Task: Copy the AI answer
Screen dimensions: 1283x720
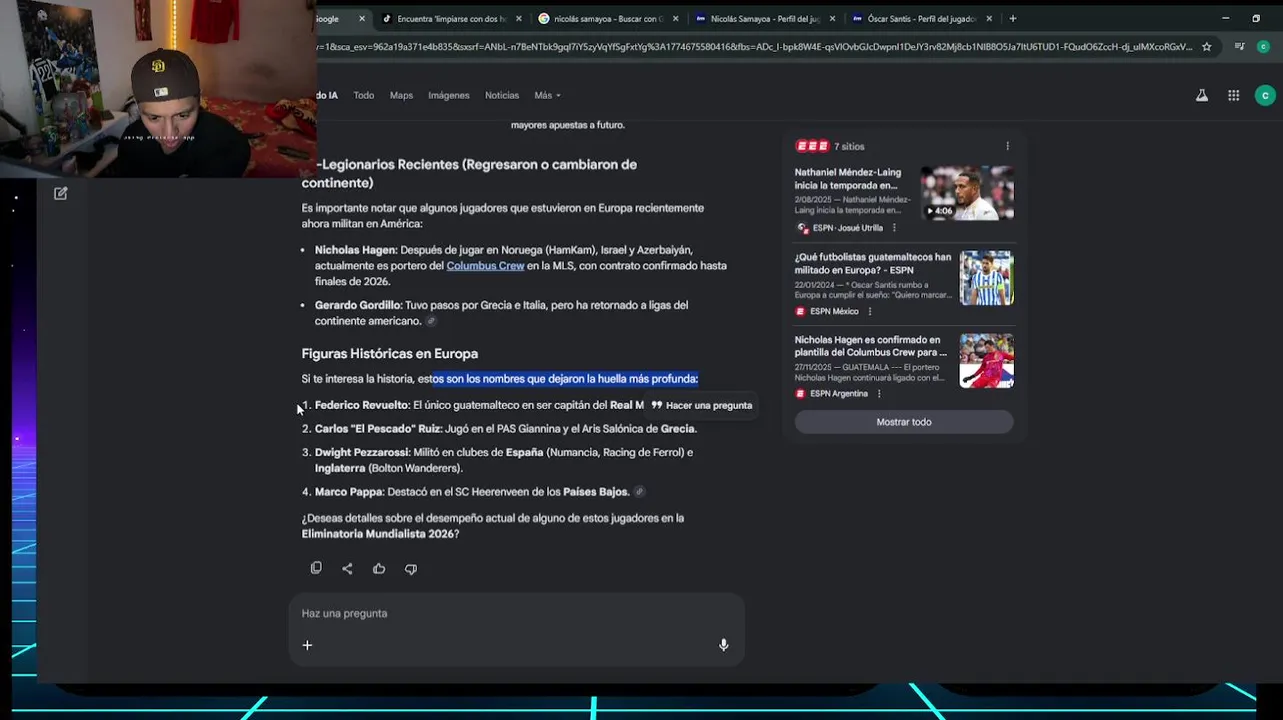Action: pyautogui.click(x=316, y=568)
